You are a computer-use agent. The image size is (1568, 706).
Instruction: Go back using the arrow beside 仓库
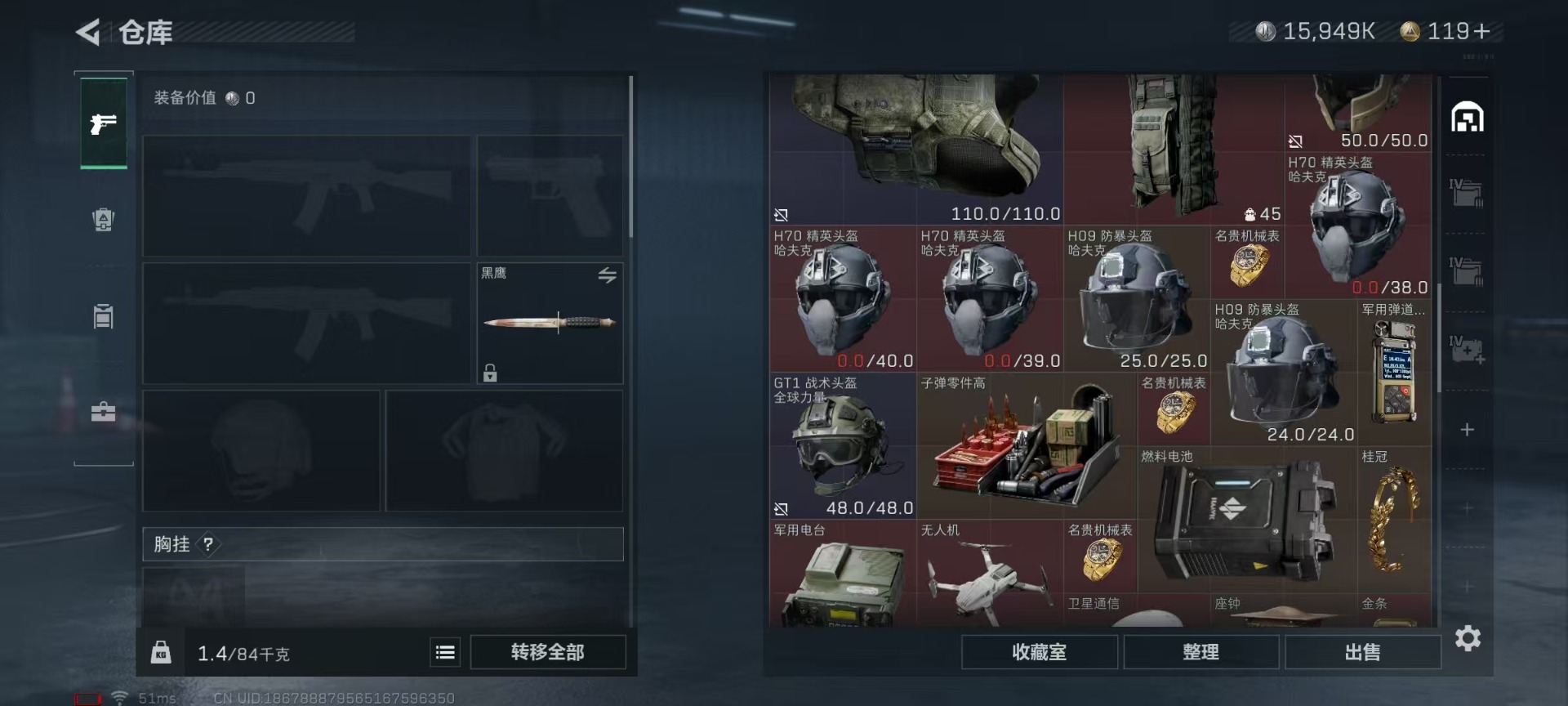point(88,33)
